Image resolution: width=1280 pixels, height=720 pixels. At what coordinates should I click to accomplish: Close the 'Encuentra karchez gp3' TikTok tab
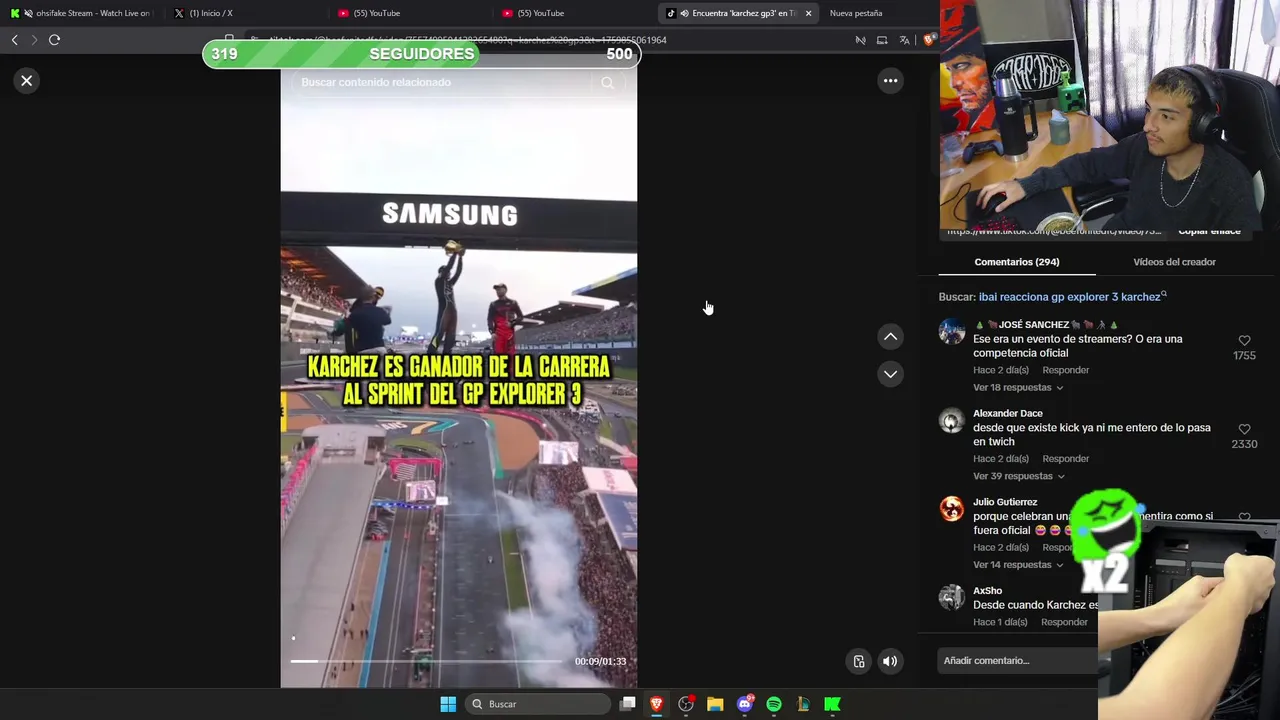[x=808, y=13]
